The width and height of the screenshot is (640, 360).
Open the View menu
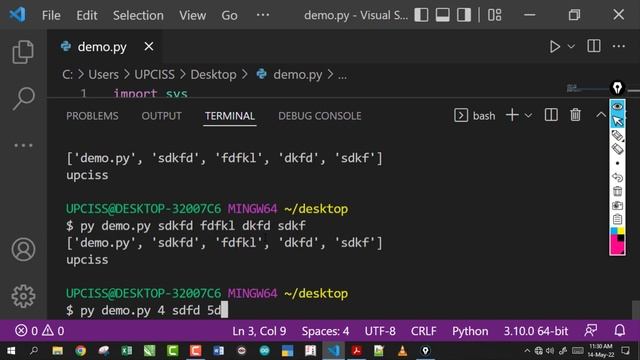192,16
